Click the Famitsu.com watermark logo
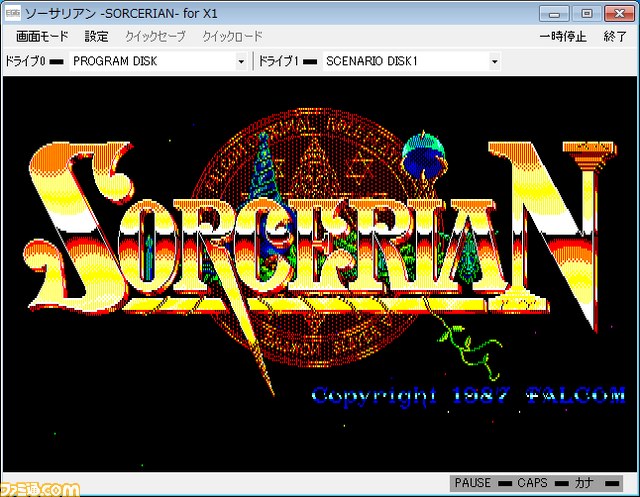The height and width of the screenshot is (497, 640). point(40,490)
